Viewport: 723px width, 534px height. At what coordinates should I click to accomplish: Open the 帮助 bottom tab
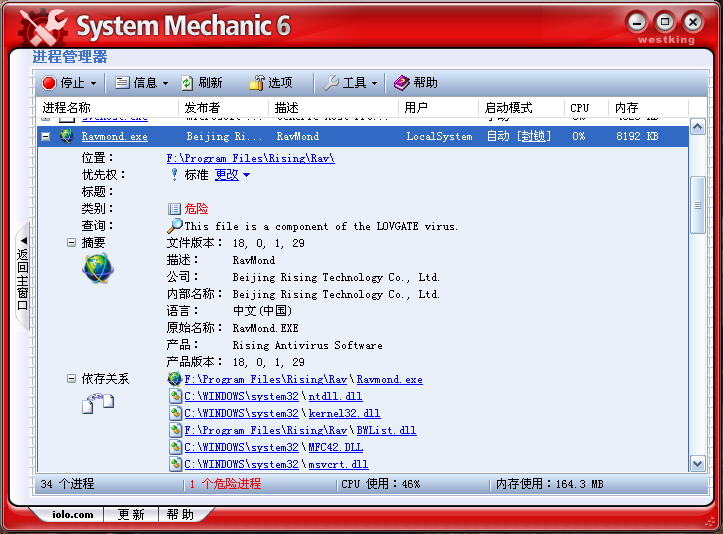coord(180,515)
